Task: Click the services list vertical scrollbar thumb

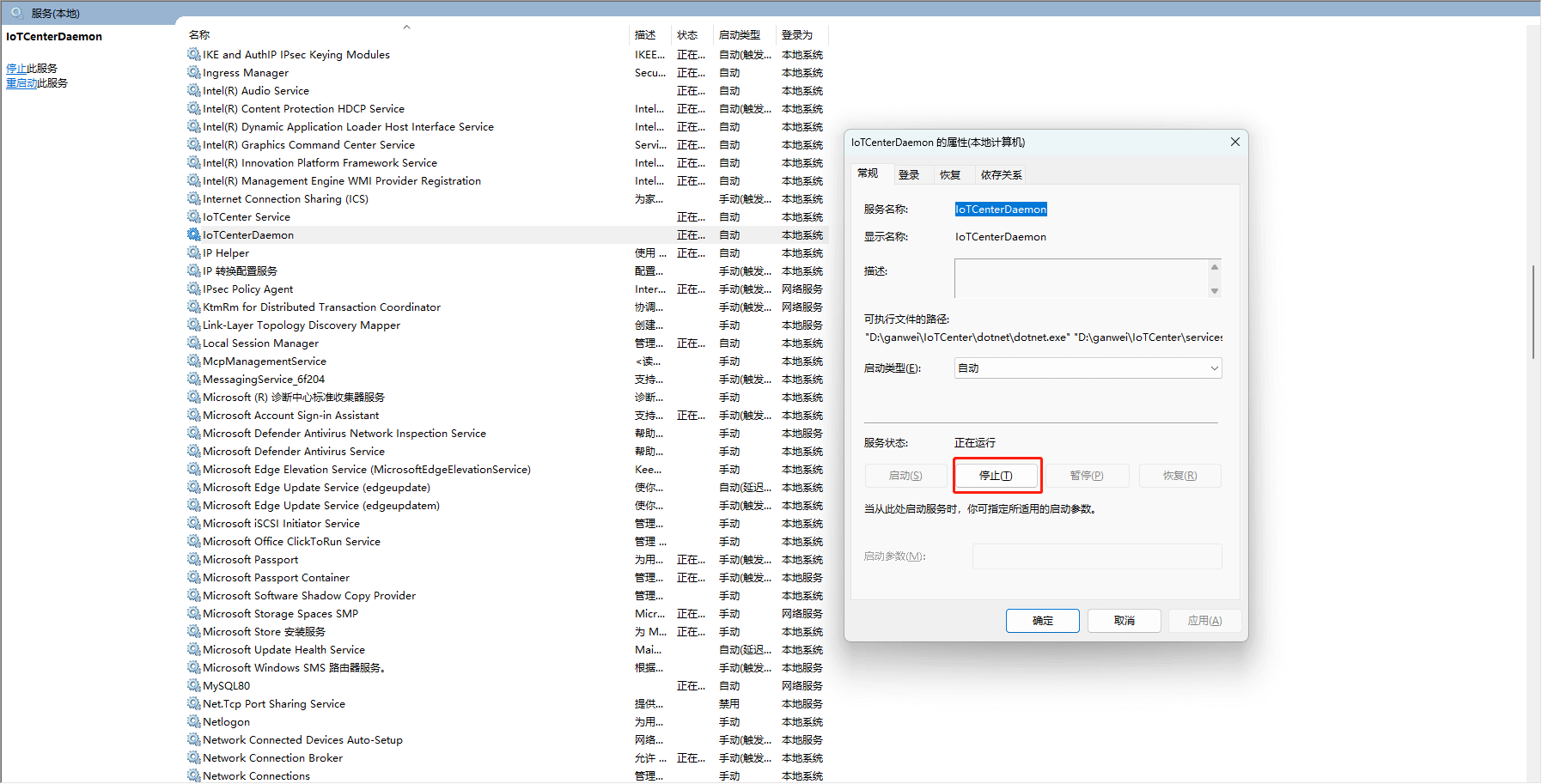Action: coord(1533,312)
